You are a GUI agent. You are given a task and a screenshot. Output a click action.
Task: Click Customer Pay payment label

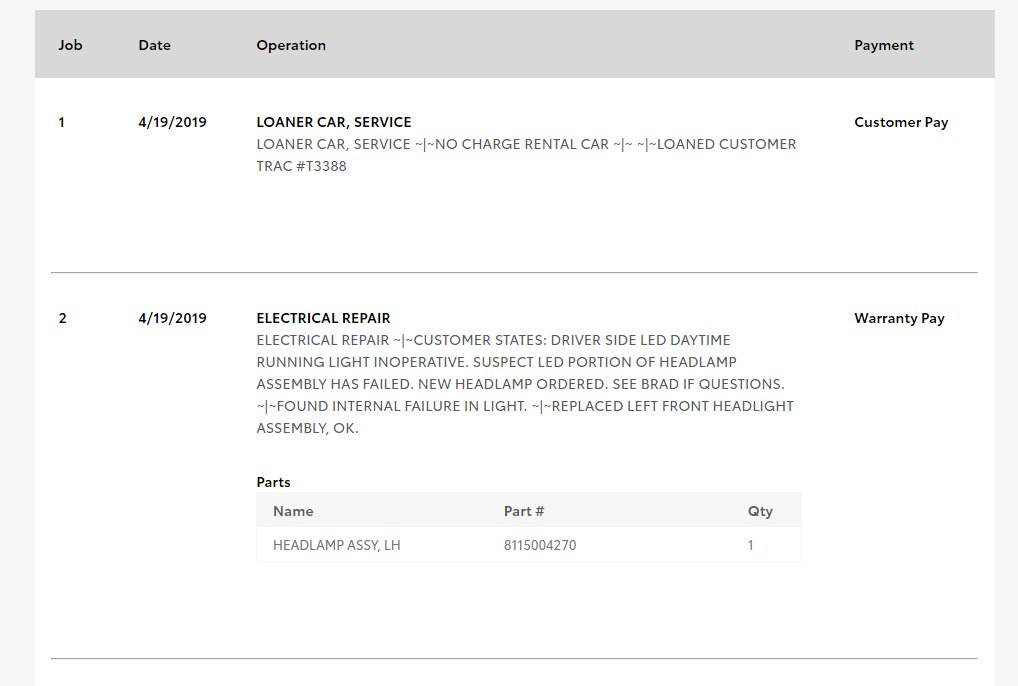(901, 122)
